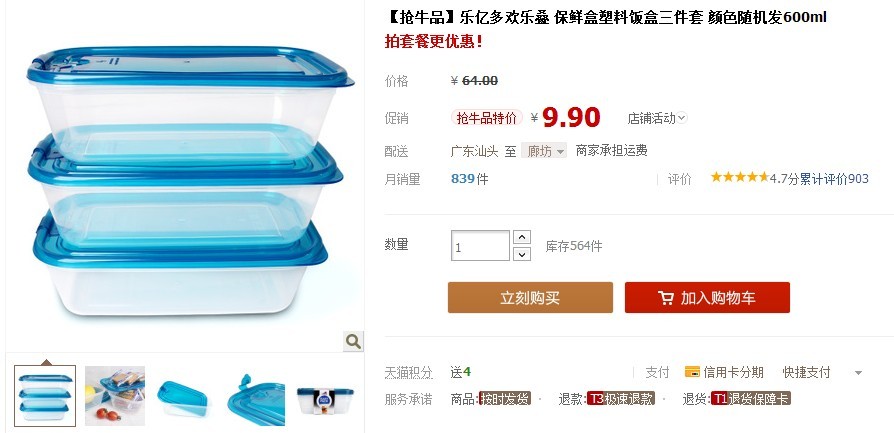894x433 pixels.
Task: Click the T3 fast refund badge
Action: click(621, 399)
